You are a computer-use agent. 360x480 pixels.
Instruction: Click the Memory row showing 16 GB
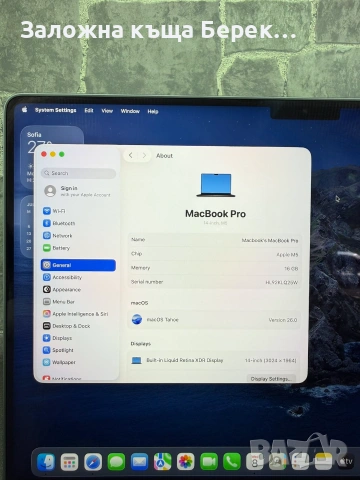tap(215, 268)
